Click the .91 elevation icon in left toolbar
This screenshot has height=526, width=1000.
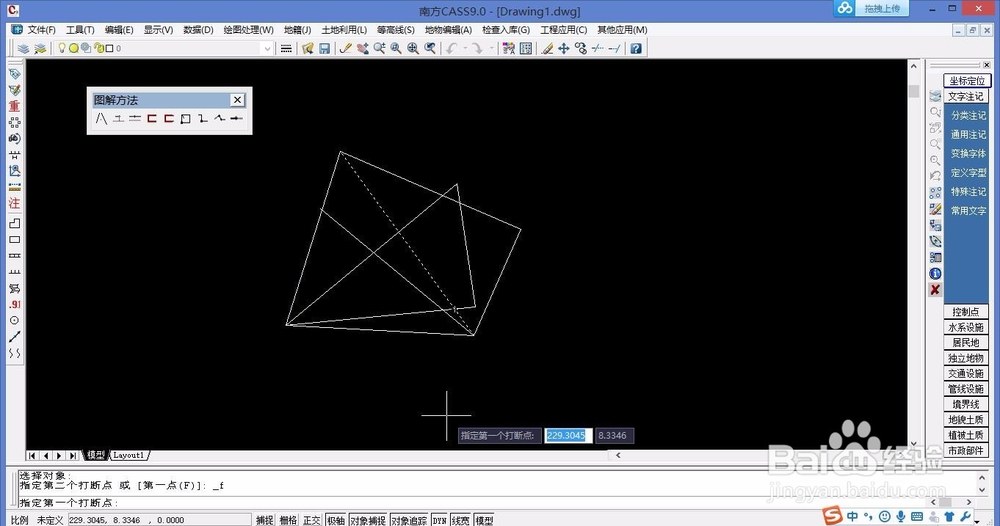[15, 304]
